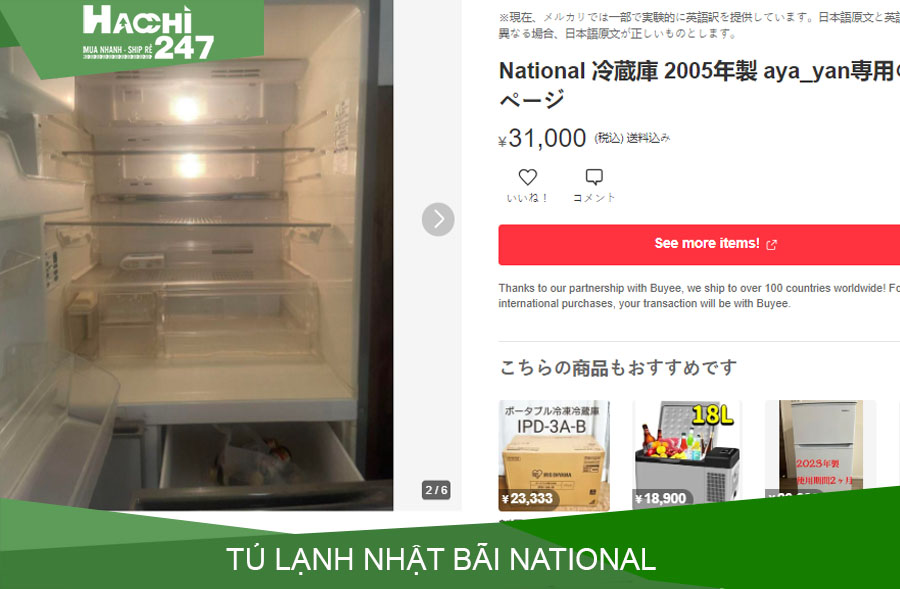Open the 2023年製 white refrigerator thumbnail
Screen dimensions: 900x589
(x=821, y=448)
